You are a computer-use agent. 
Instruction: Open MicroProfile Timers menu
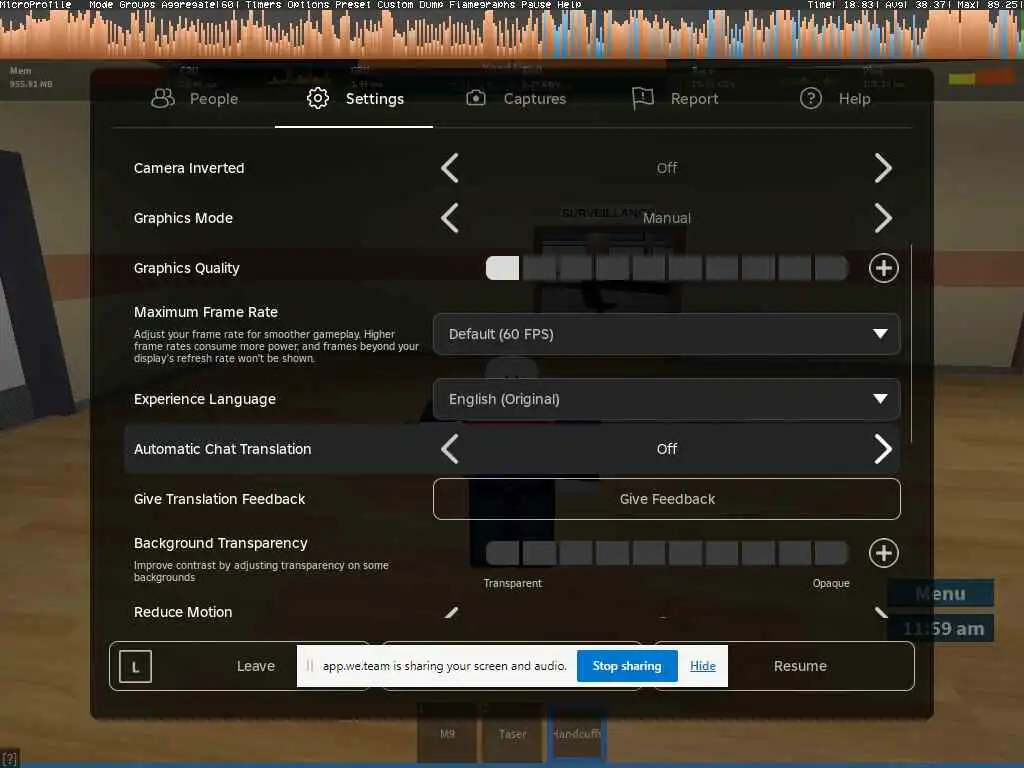pyautogui.click(x=263, y=5)
